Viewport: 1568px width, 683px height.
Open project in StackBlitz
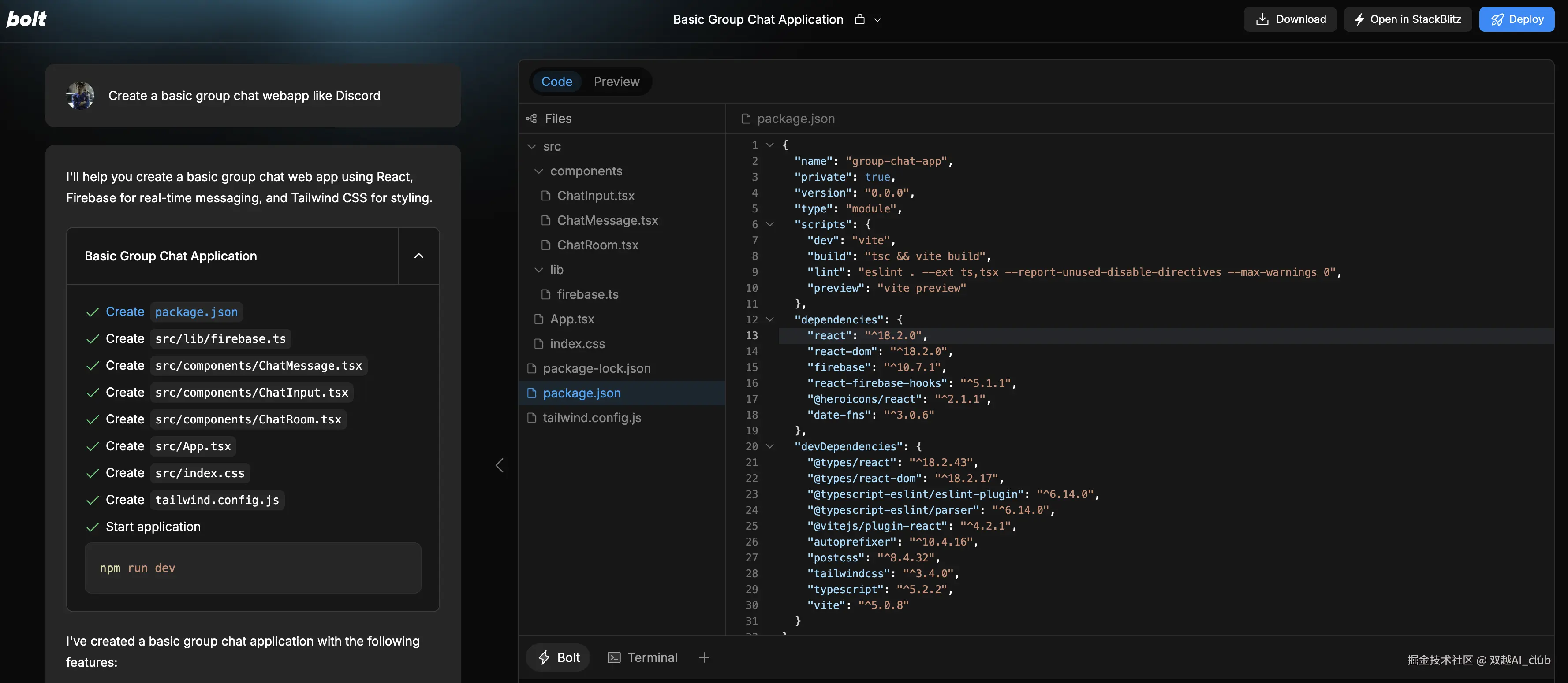click(x=1407, y=19)
